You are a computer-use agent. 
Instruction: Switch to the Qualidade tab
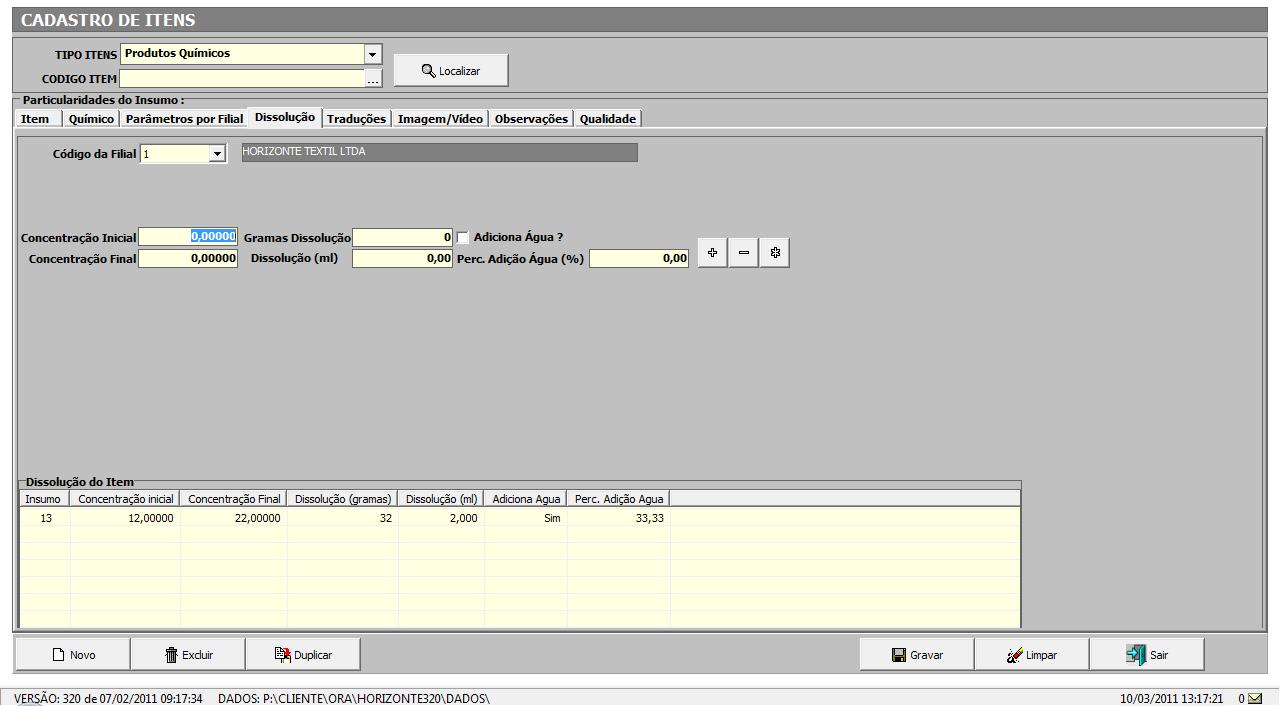click(607, 119)
